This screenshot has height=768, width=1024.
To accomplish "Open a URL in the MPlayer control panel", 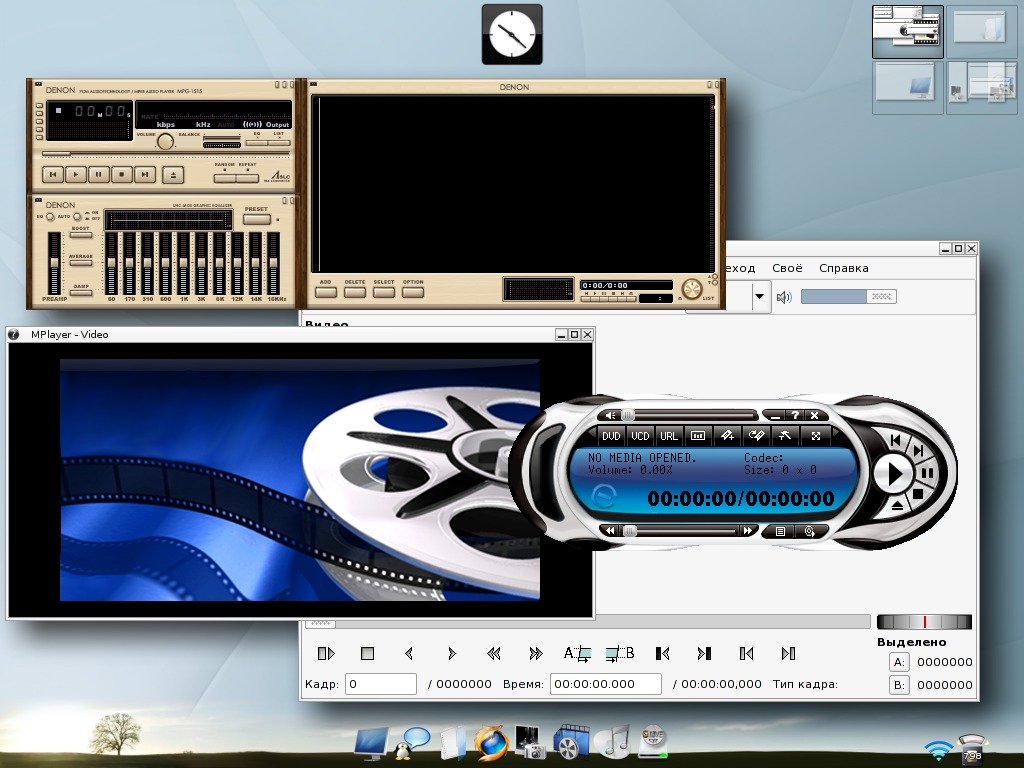I will [669, 436].
